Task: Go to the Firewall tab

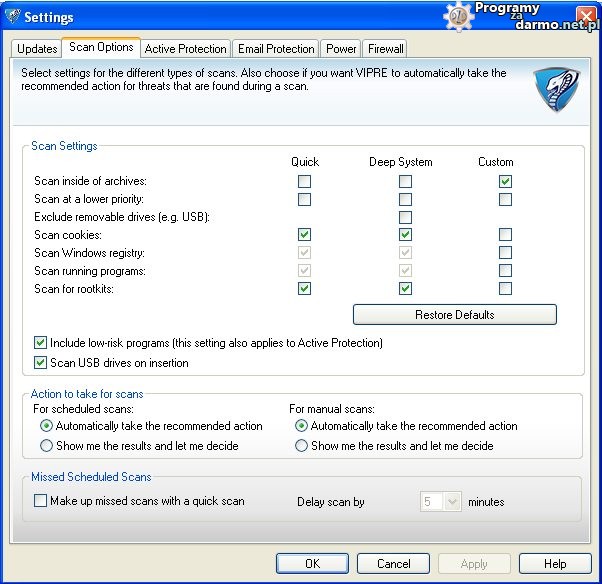Action: tap(385, 49)
